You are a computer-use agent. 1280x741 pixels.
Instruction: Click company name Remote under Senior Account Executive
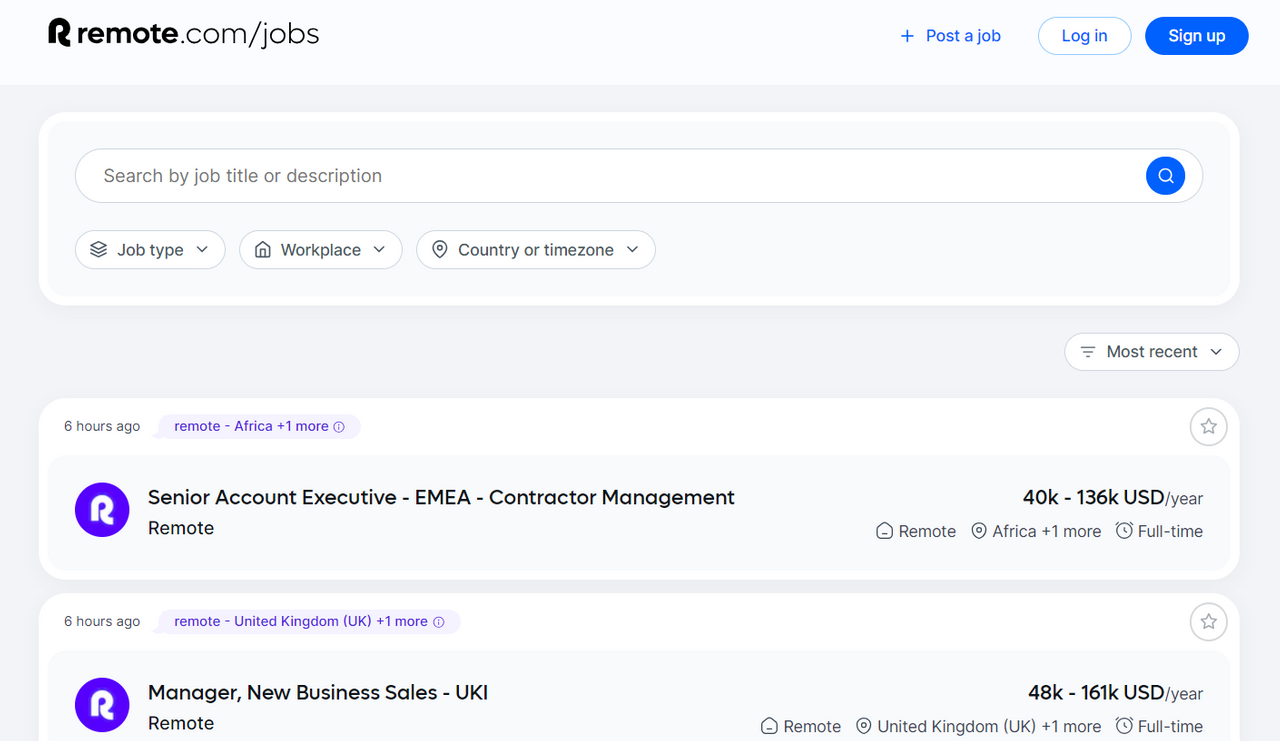click(181, 528)
